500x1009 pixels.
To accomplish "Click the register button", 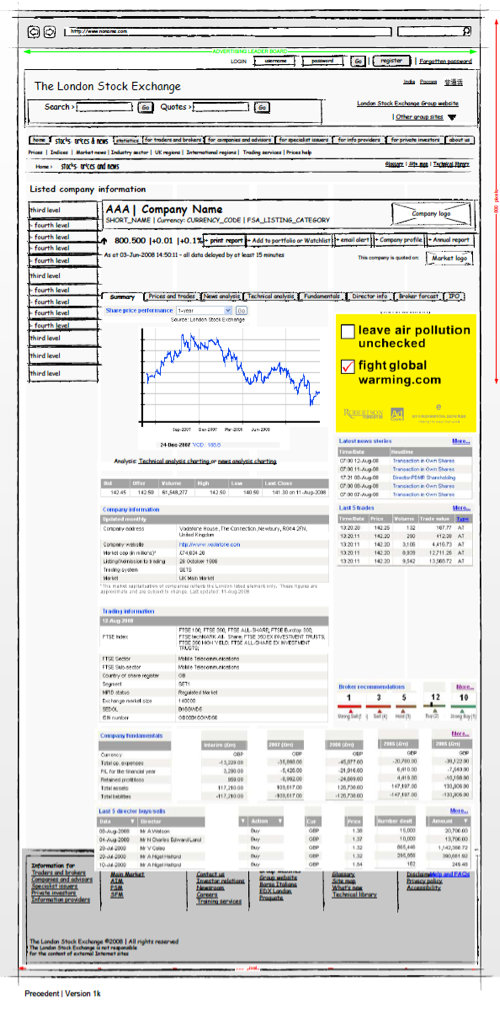I will (391, 60).
